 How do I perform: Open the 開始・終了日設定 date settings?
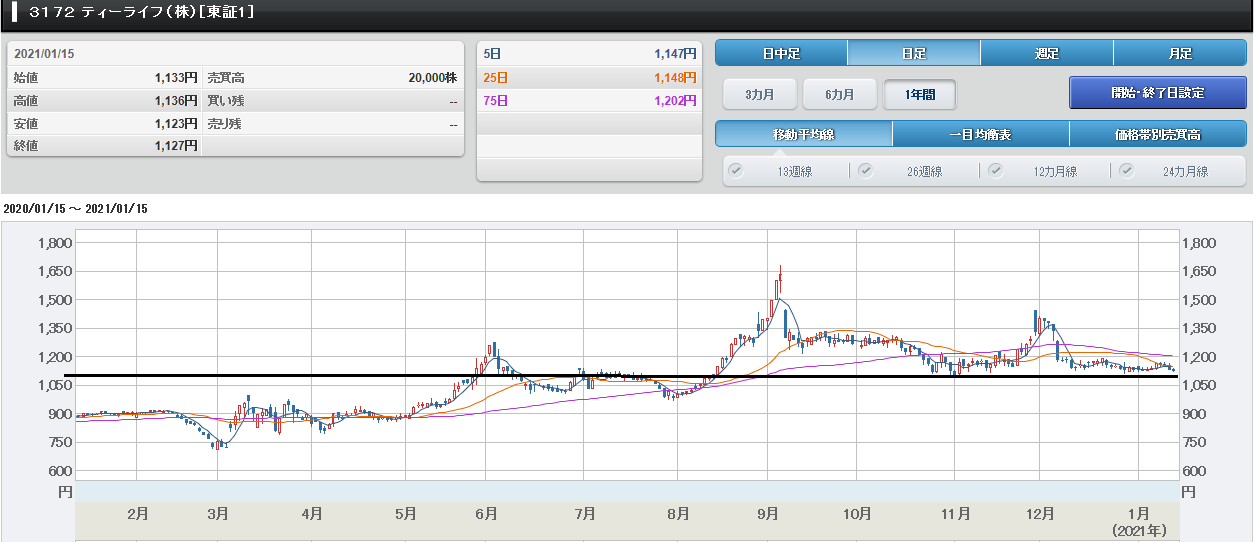[x=1158, y=93]
